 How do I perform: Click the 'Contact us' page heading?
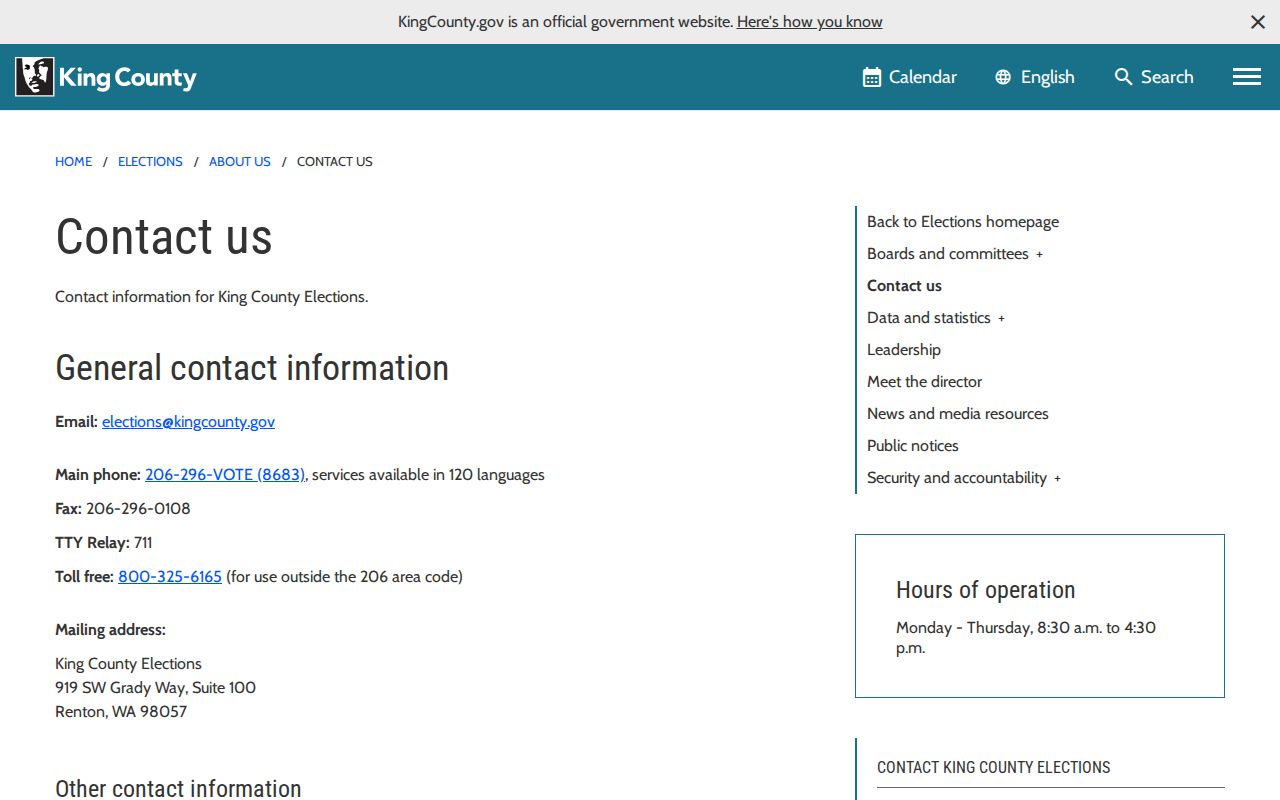[164, 237]
